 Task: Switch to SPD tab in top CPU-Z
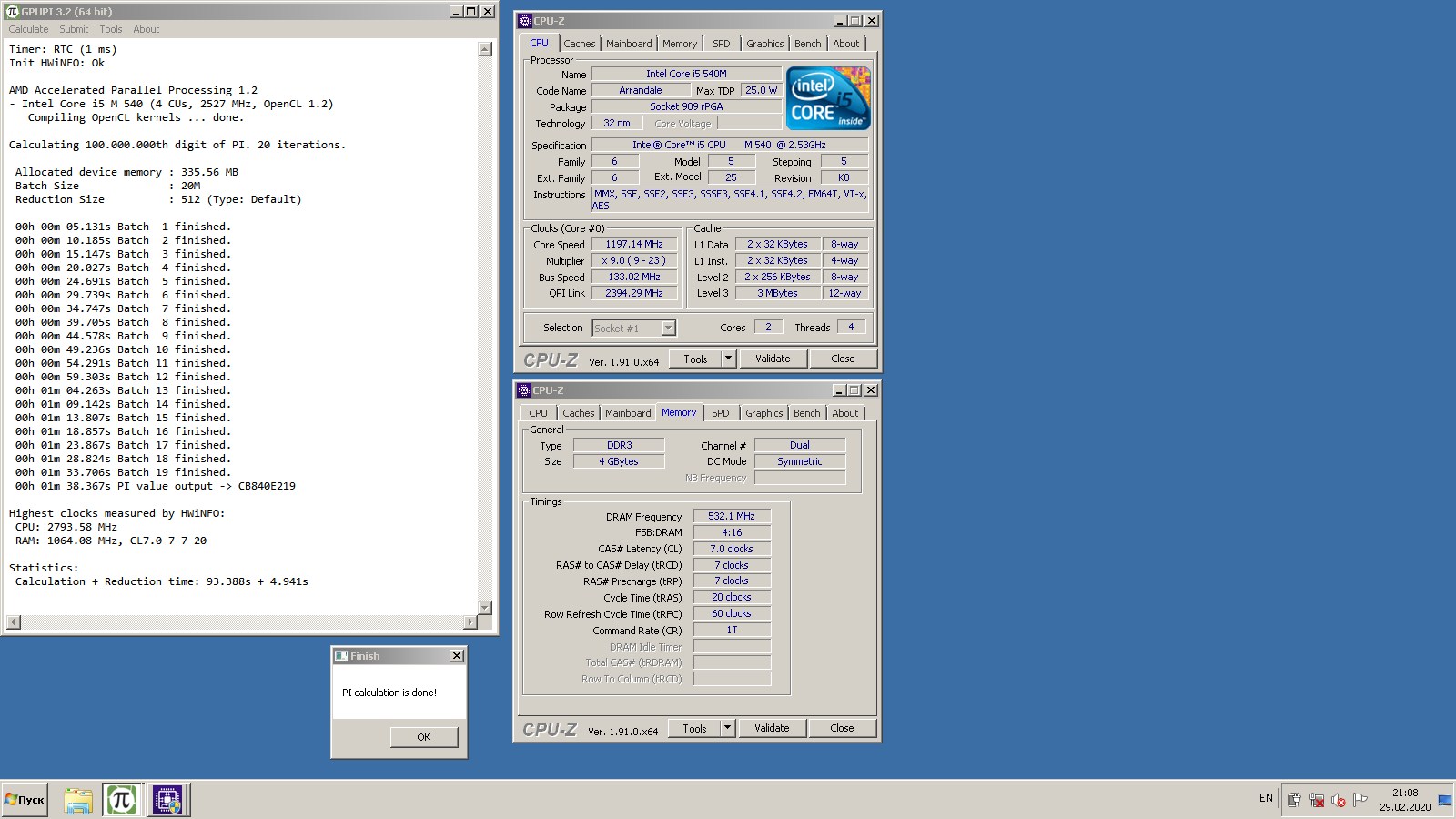pyautogui.click(x=722, y=44)
